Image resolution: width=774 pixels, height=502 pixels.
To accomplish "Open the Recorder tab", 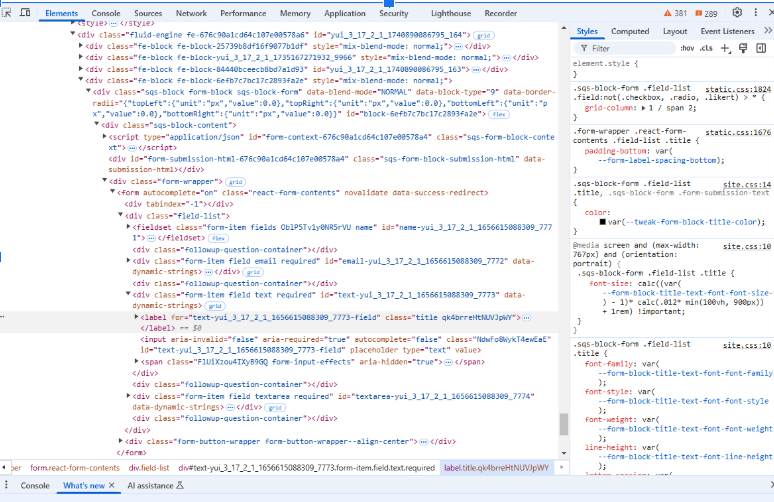I will click(x=501, y=13).
